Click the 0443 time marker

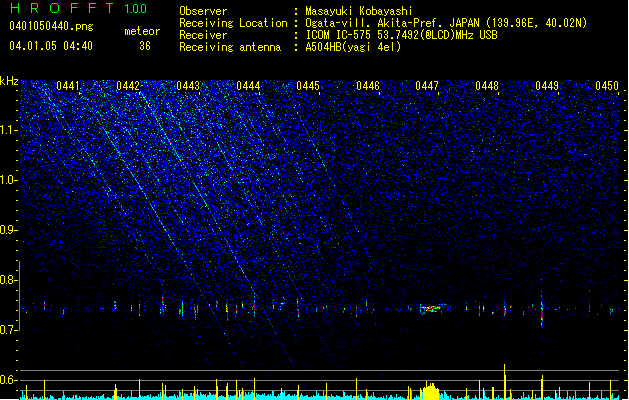(x=188, y=86)
